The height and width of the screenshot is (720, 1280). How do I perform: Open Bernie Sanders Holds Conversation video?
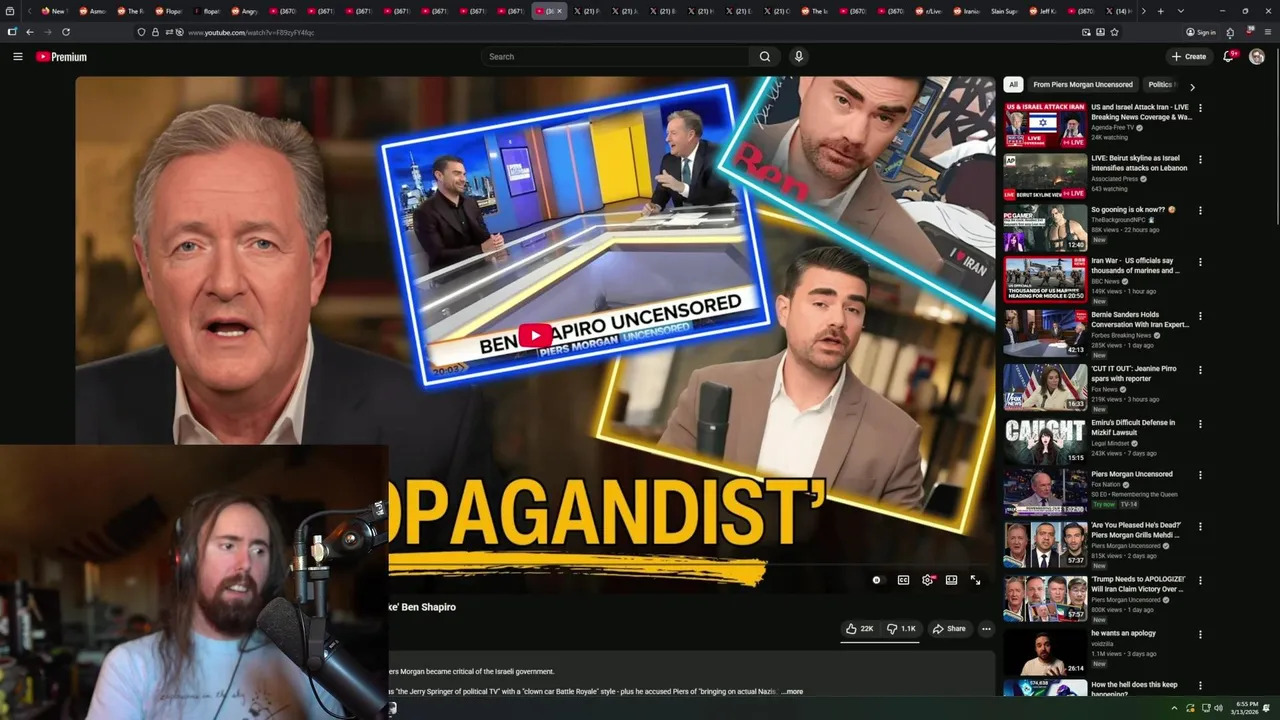click(x=1140, y=320)
